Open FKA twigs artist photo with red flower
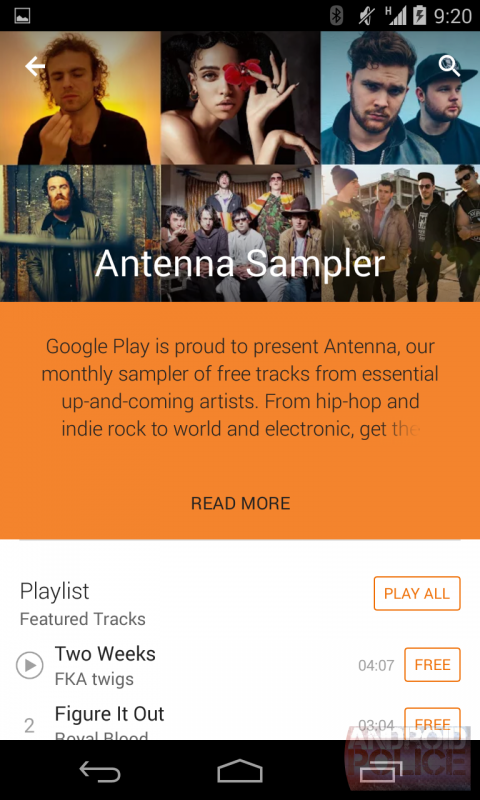 coord(240,97)
